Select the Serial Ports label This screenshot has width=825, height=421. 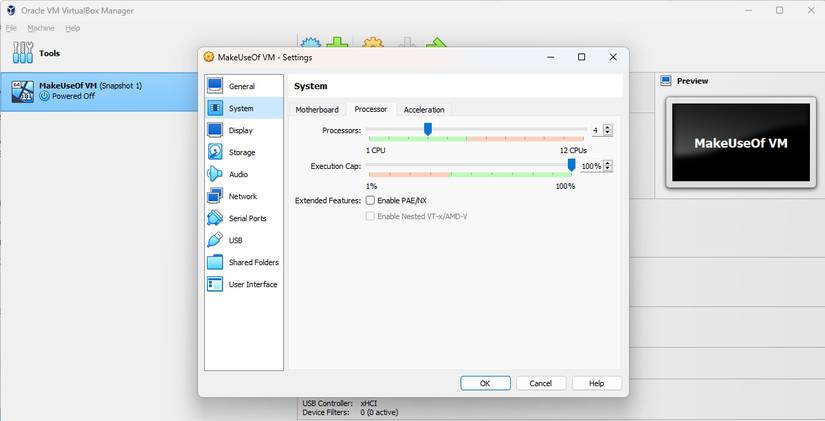coord(247,218)
